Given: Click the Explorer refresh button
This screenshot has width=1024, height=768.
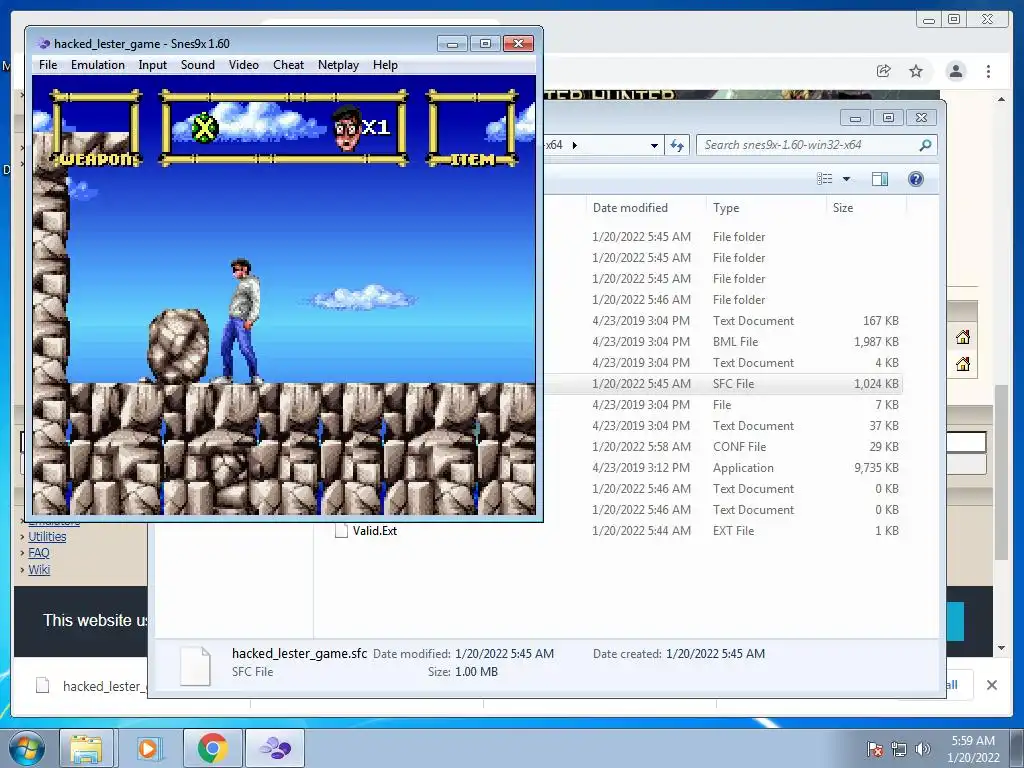Looking at the screenshot, I should click(x=677, y=145).
